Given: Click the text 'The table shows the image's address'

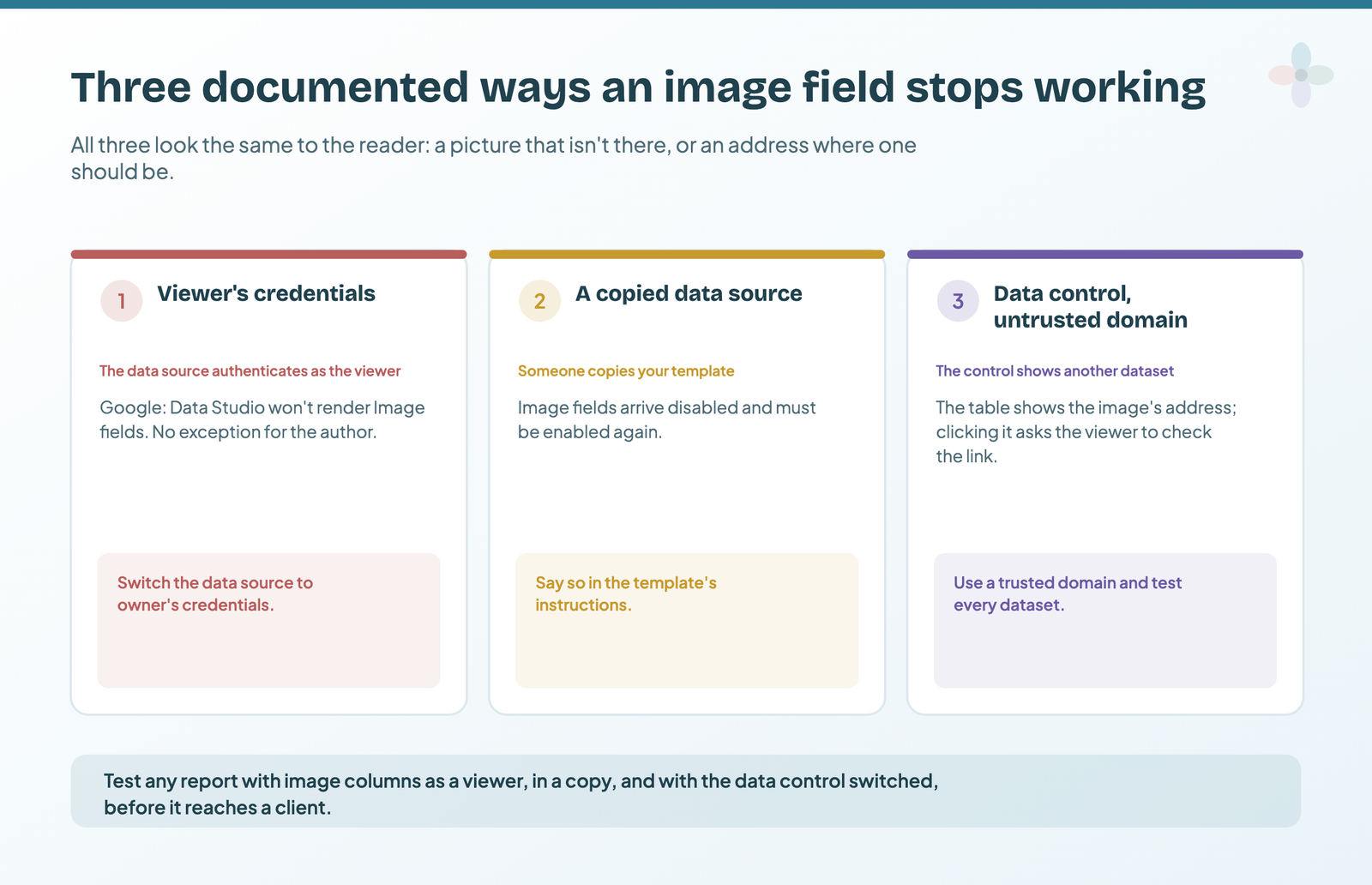Looking at the screenshot, I should [1086, 431].
